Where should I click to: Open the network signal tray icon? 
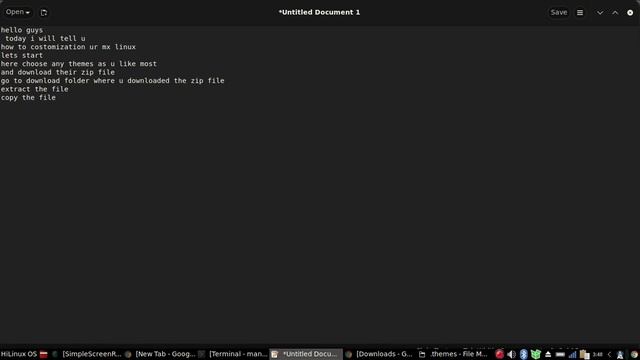click(x=572, y=354)
